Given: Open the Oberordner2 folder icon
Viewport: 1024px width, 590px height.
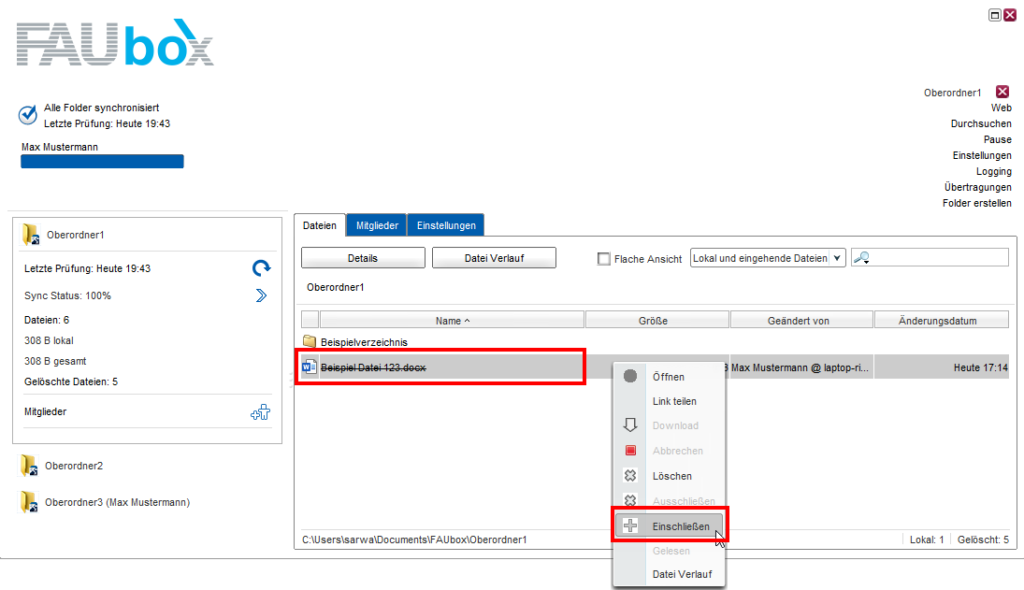Looking at the screenshot, I should (x=30, y=466).
